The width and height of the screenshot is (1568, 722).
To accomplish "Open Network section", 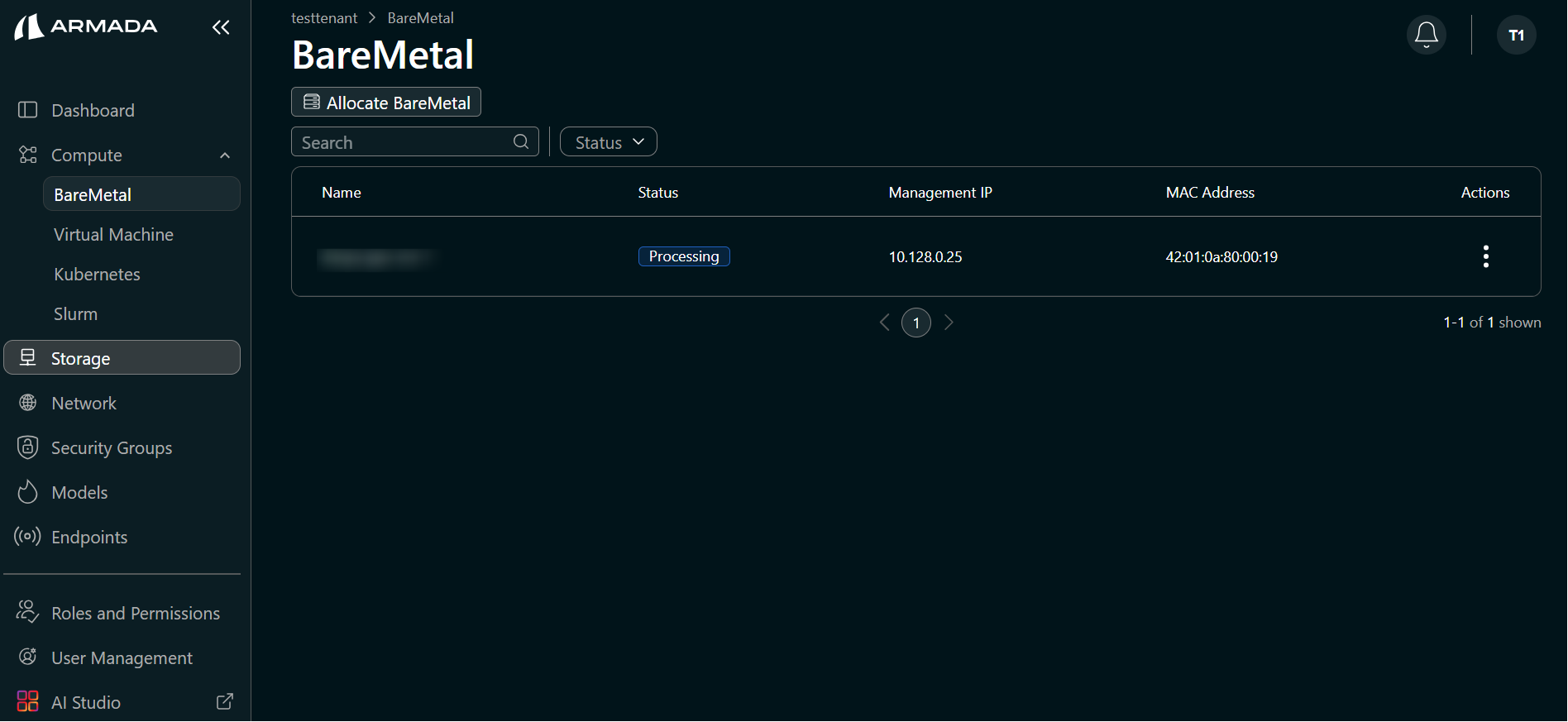I will [122, 403].
